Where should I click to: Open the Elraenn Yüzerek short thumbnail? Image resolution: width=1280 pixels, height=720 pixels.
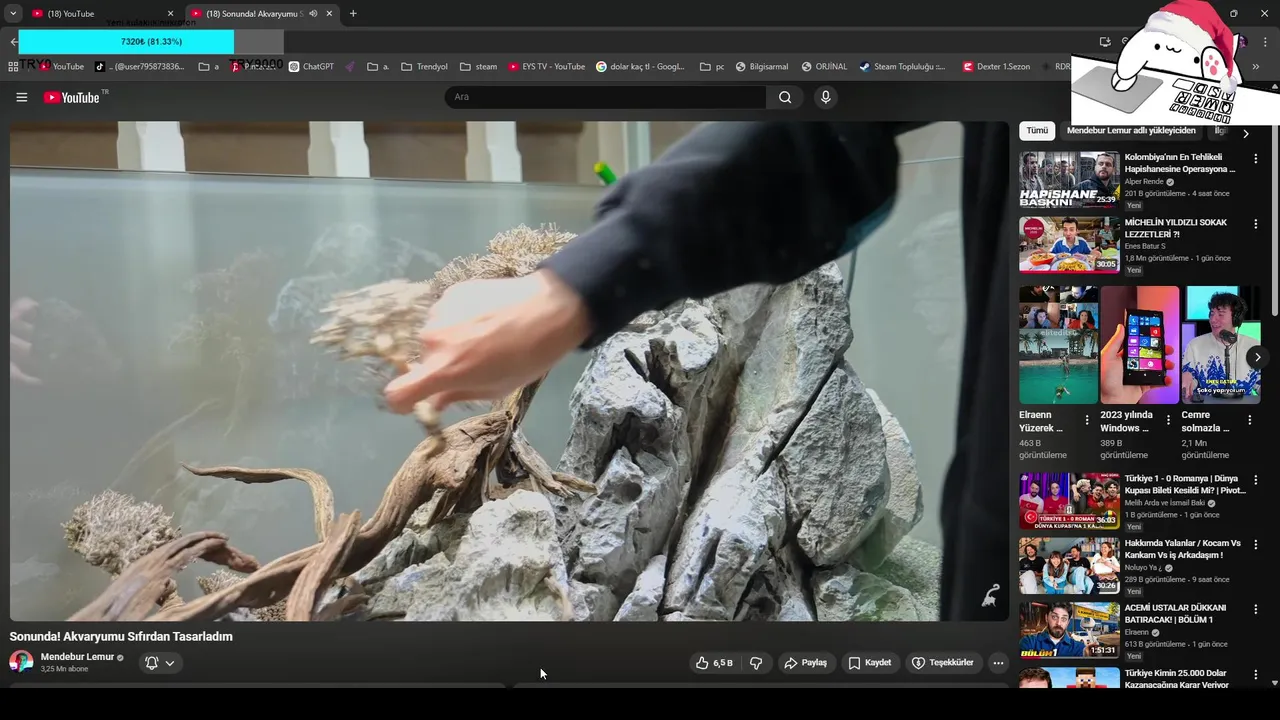pos(1058,345)
